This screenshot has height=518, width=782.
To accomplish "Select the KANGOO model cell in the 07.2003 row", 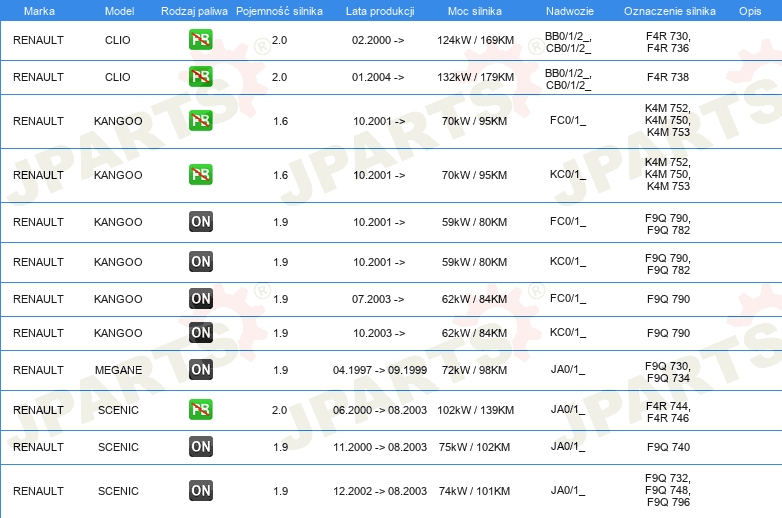I will (x=118, y=299).
